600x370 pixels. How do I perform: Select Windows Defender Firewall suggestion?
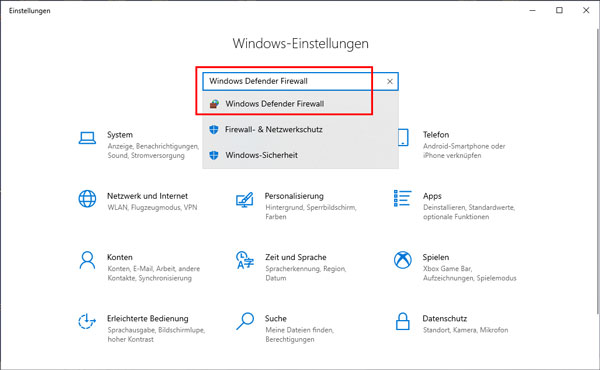[x=300, y=104]
